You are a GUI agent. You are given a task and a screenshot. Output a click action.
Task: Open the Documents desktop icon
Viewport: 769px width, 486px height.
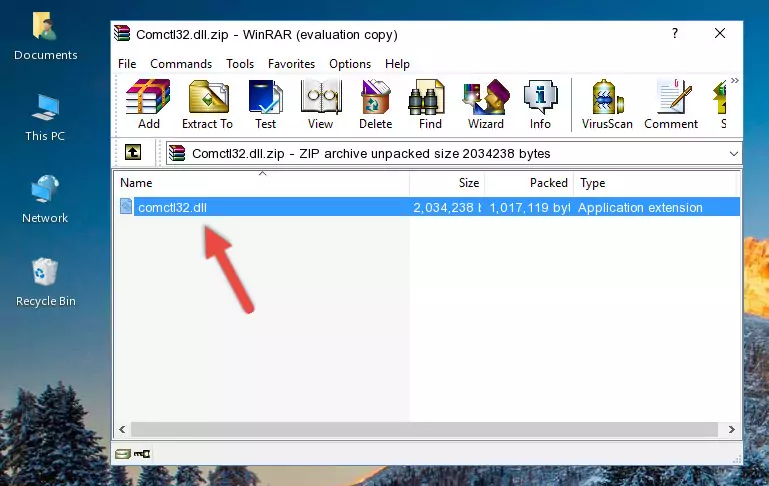click(45, 36)
